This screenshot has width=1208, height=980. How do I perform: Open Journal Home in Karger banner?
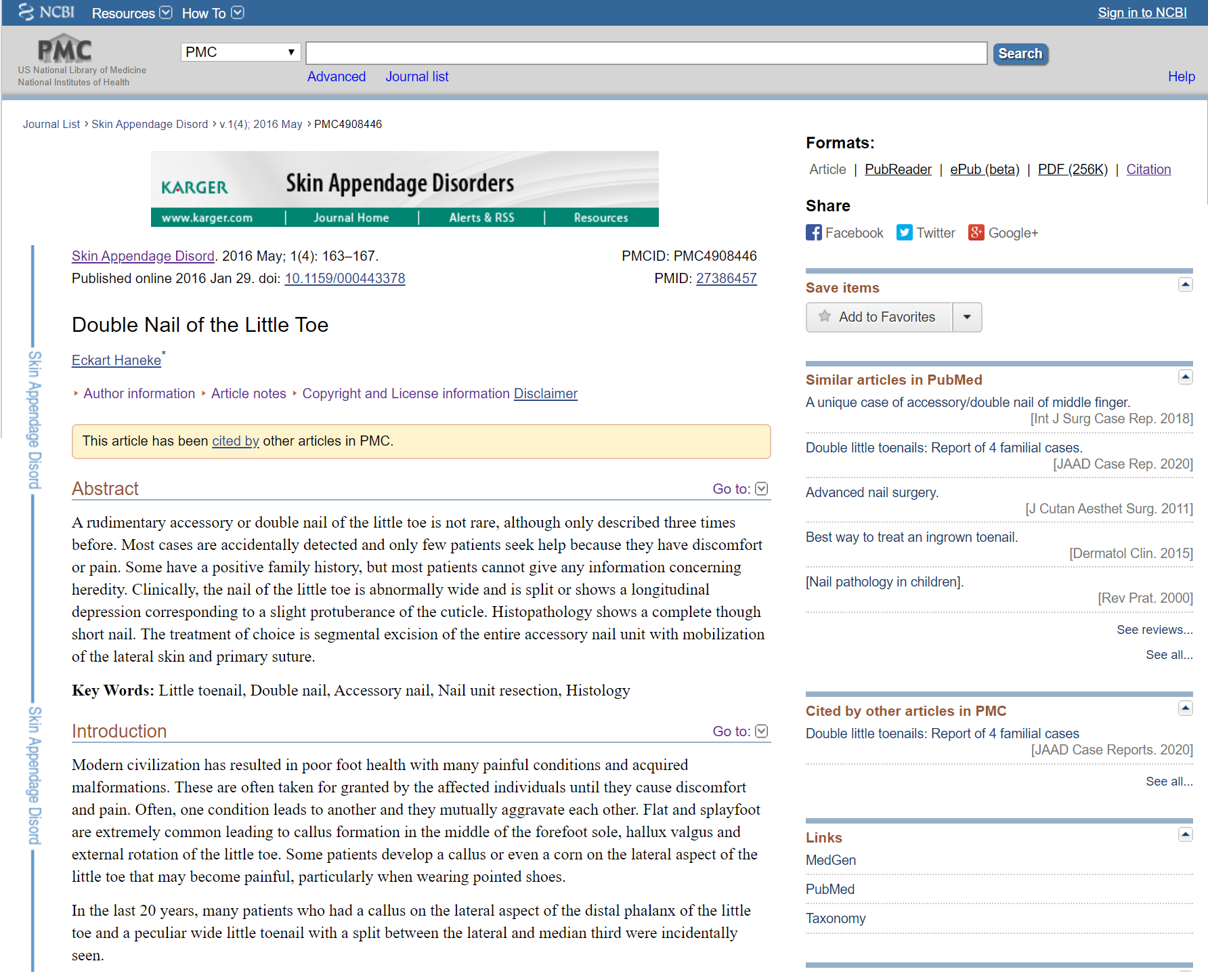pyautogui.click(x=351, y=217)
